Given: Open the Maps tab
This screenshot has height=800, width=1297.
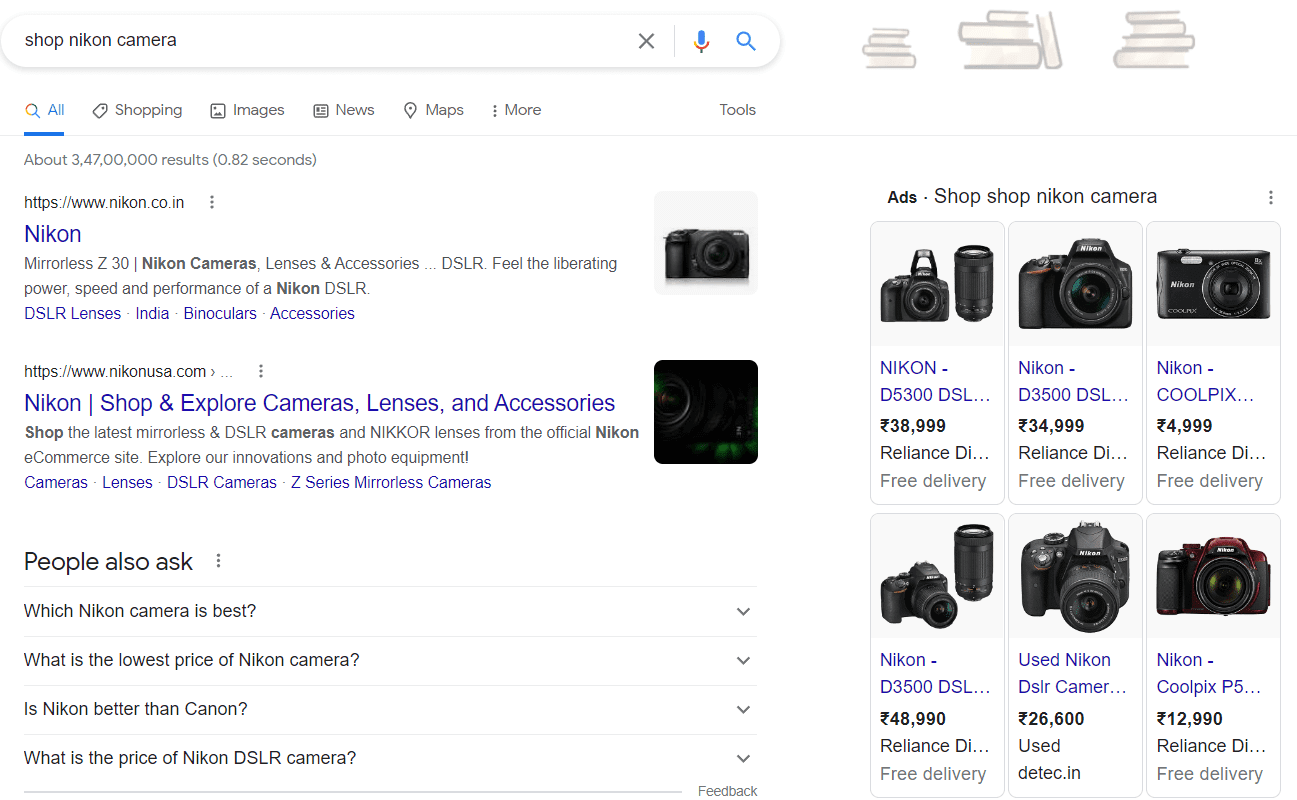Looking at the screenshot, I should [x=433, y=110].
